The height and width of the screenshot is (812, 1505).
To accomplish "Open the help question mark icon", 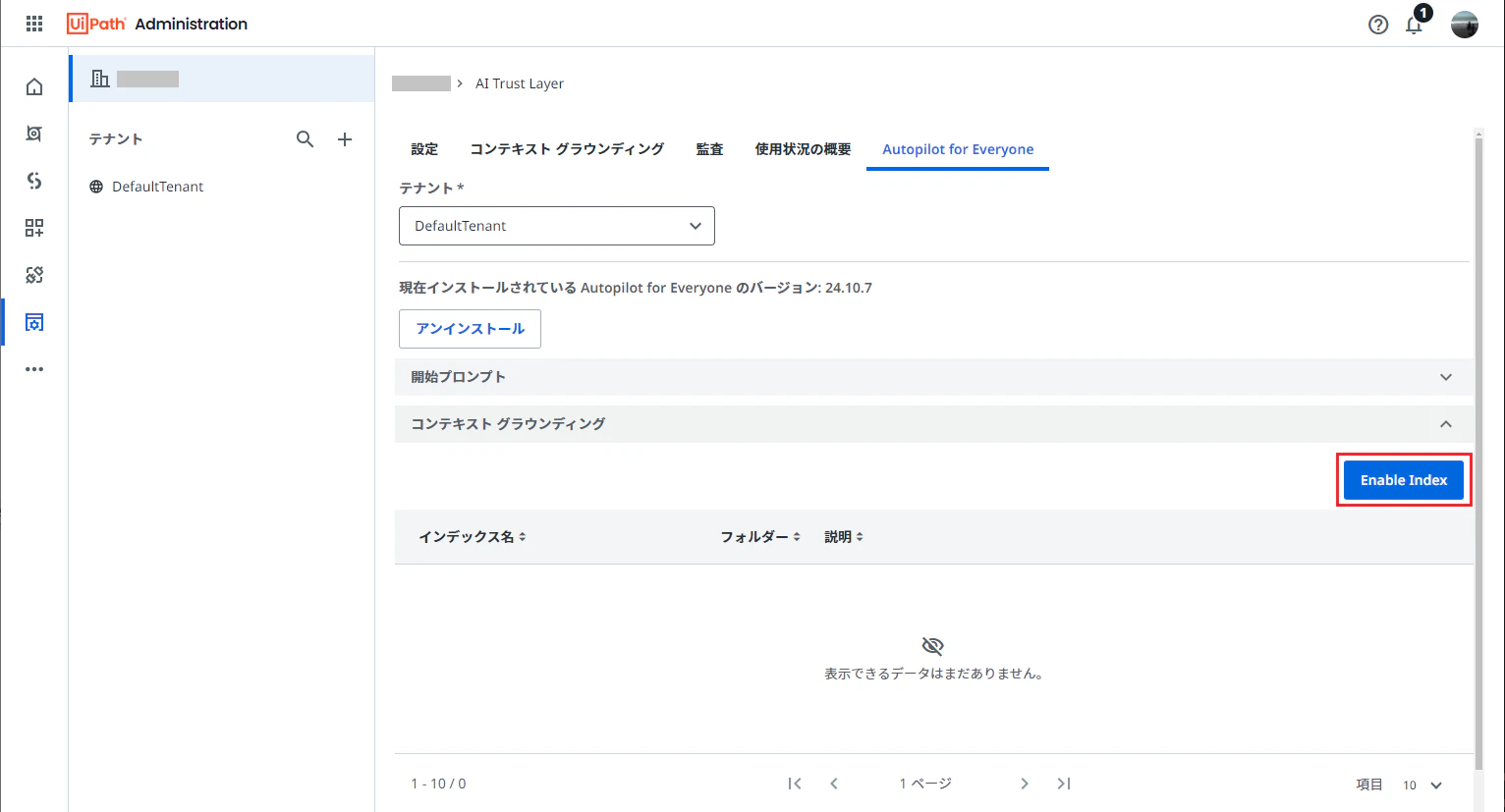I will point(1378,25).
